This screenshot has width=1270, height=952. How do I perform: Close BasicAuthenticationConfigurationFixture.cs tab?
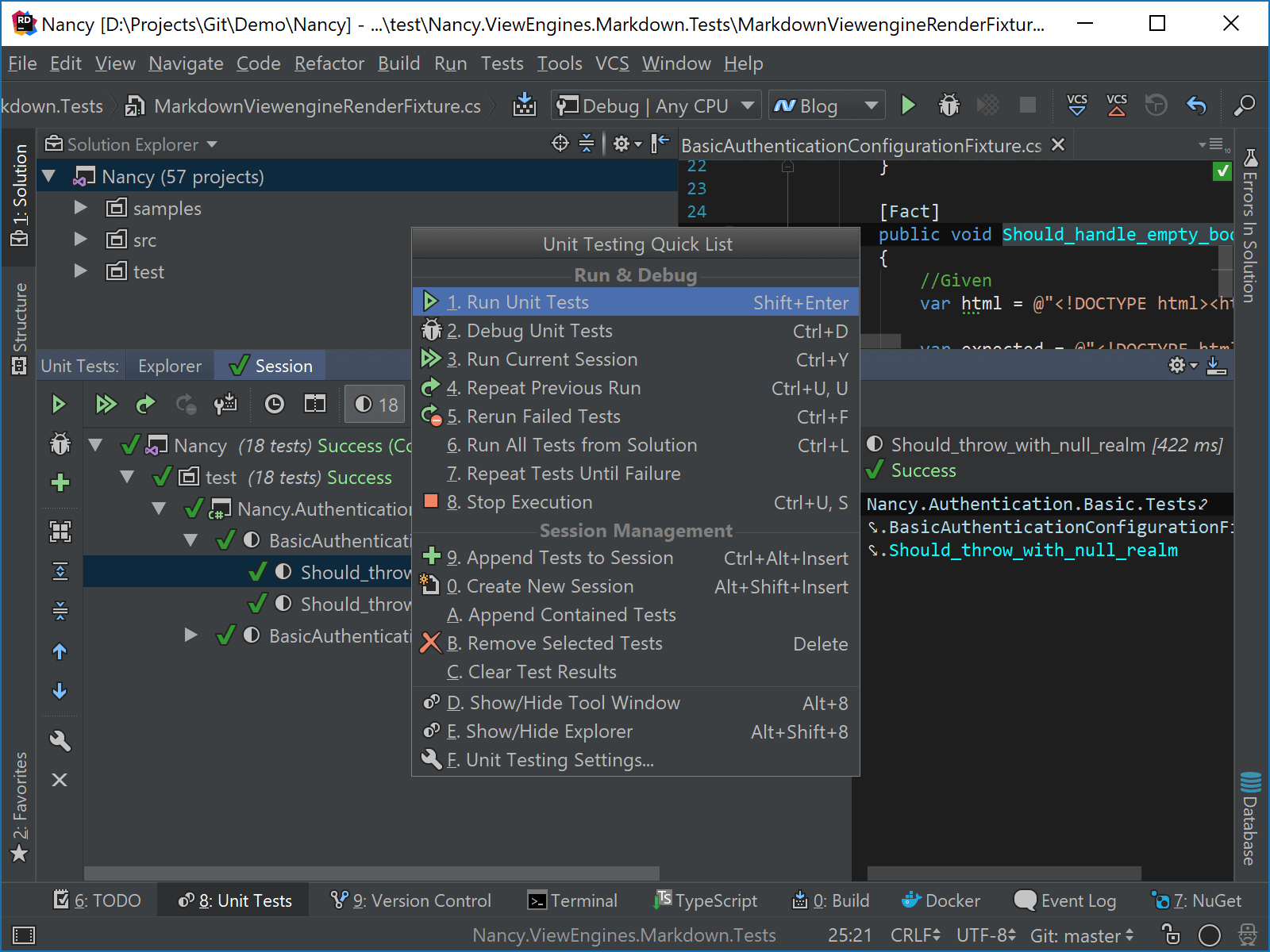click(x=1058, y=144)
